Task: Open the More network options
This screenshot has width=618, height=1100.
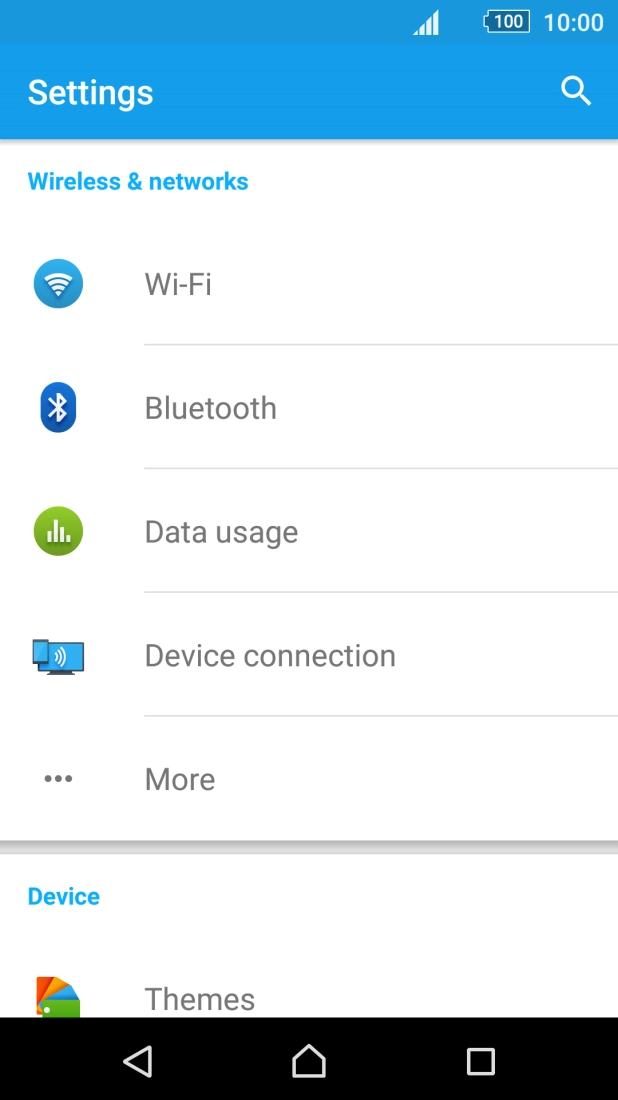Action: (x=300, y=779)
